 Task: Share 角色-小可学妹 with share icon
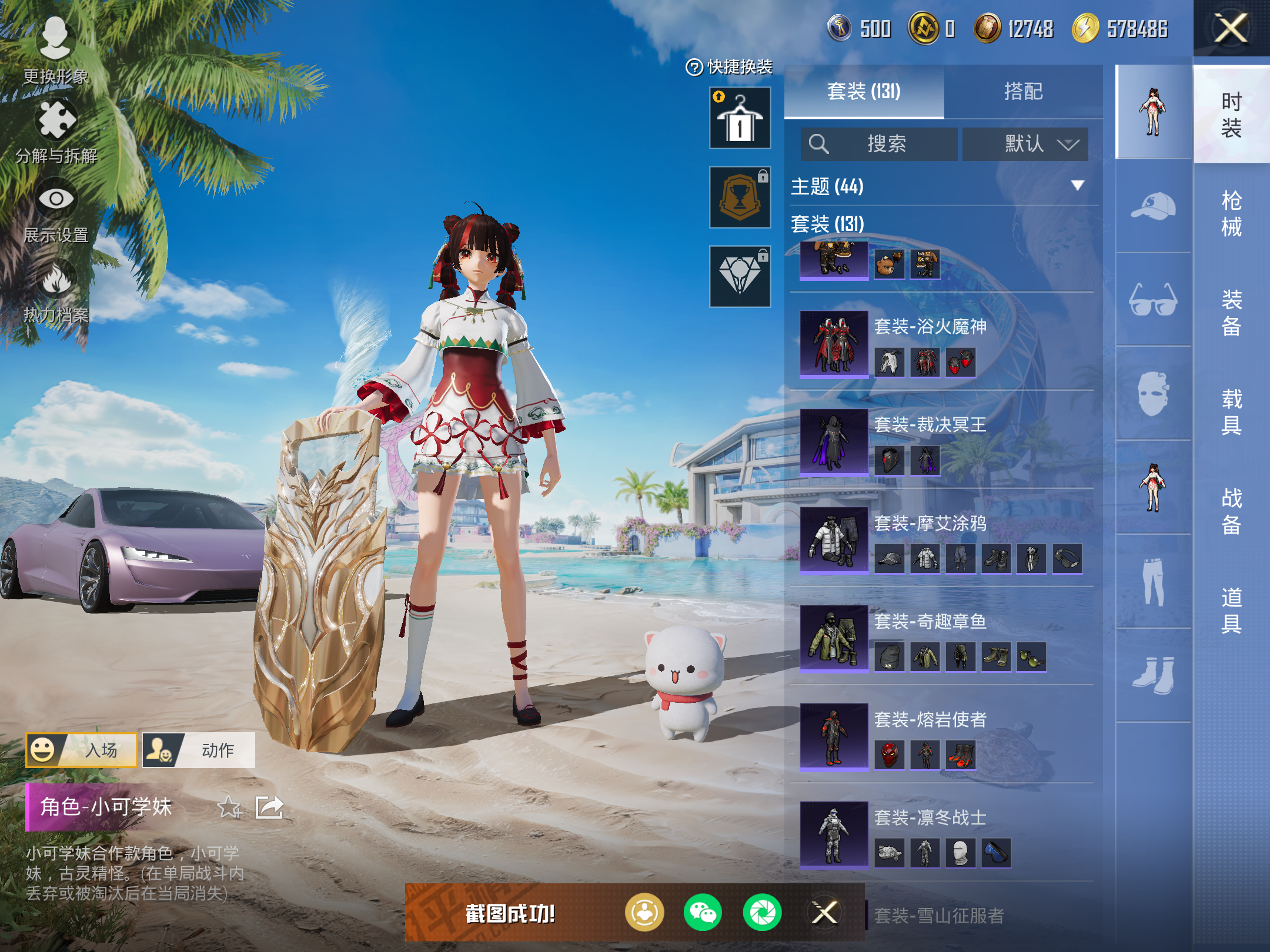270,807
